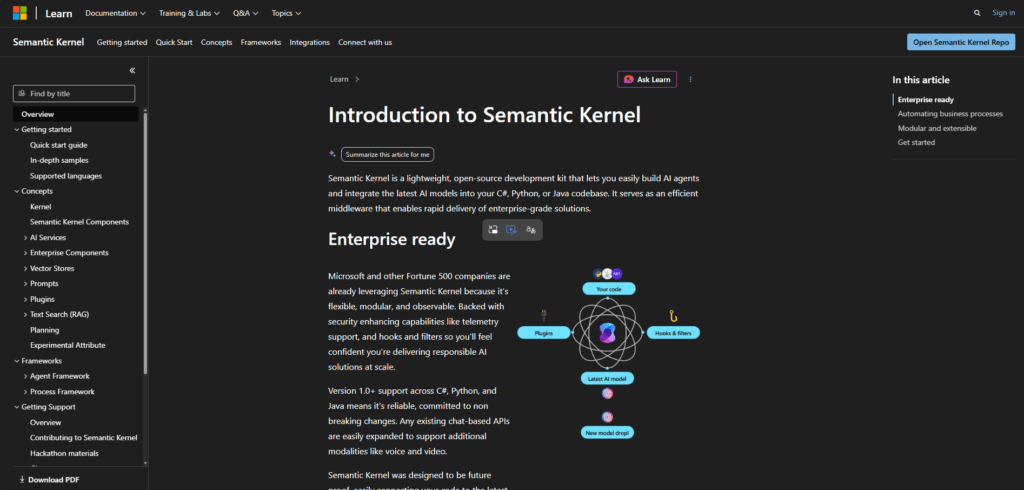Open Hackathon materials in sidebar

tap(65, 453)
